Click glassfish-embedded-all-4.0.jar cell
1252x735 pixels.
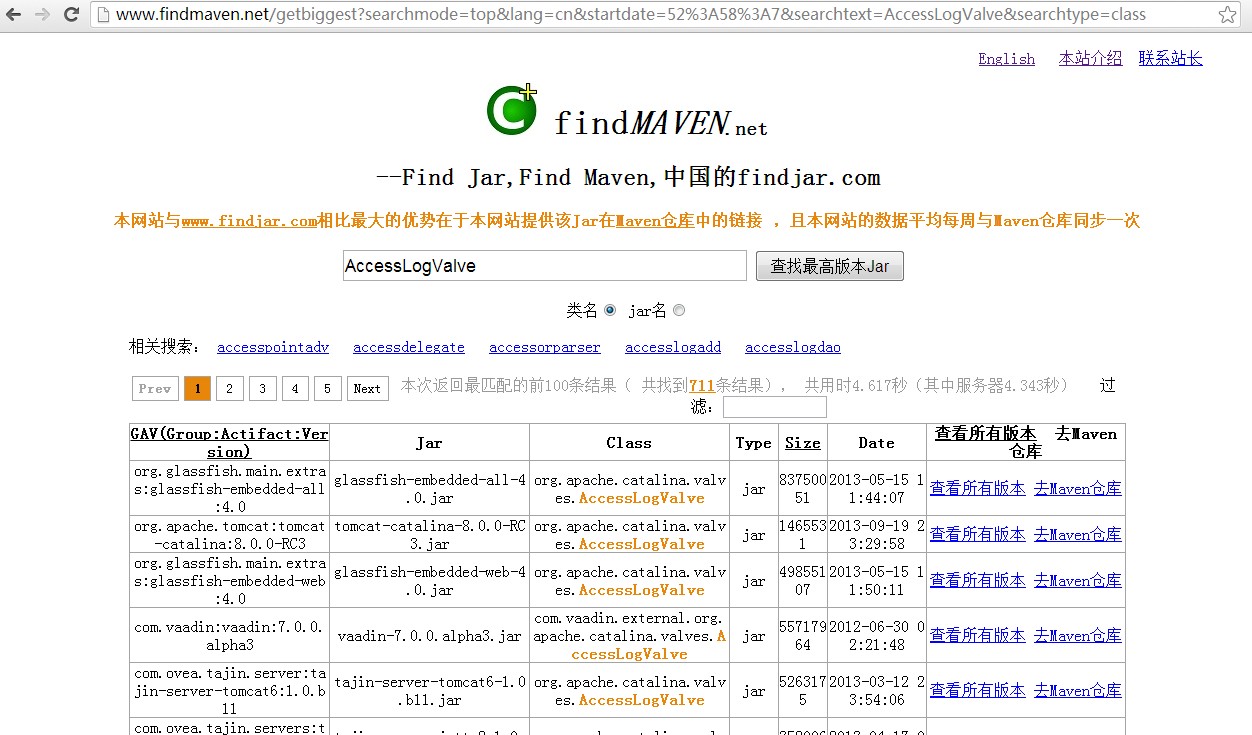pyautogui.click(x=429, y=489)
